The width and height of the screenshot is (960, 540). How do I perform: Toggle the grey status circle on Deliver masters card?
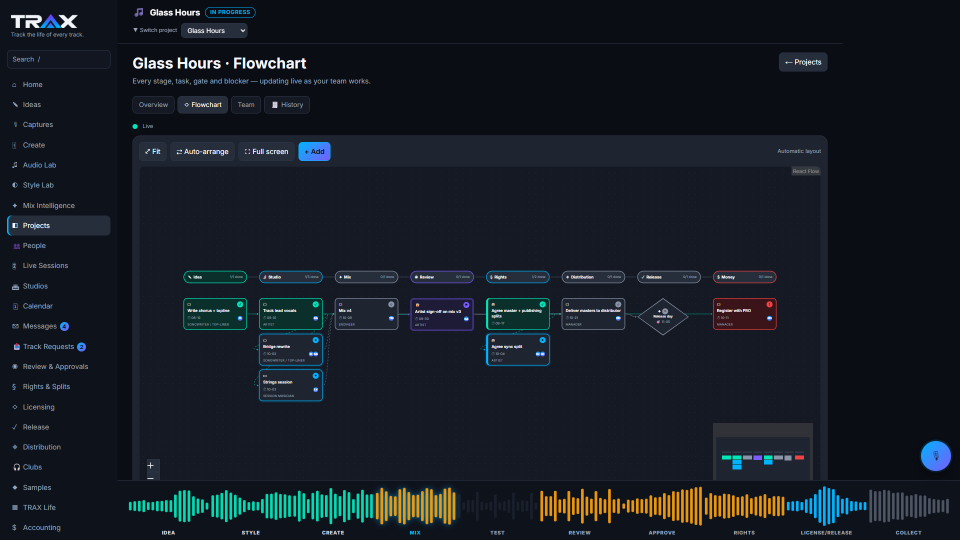pos(618,304)
